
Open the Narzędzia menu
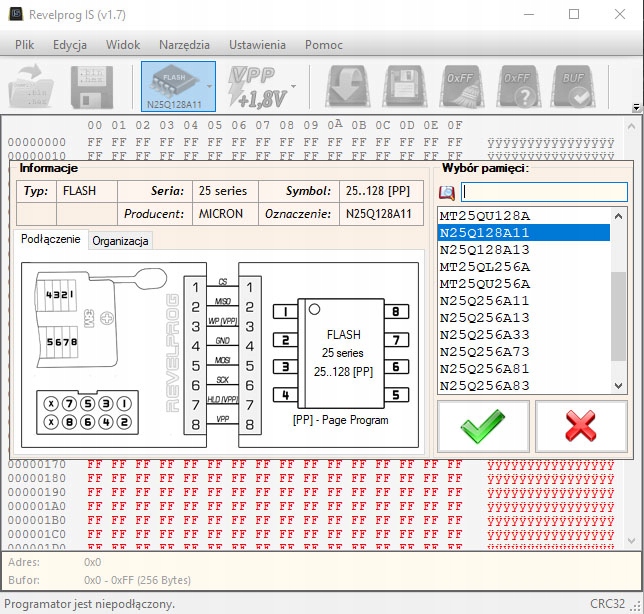click(184, 45)
